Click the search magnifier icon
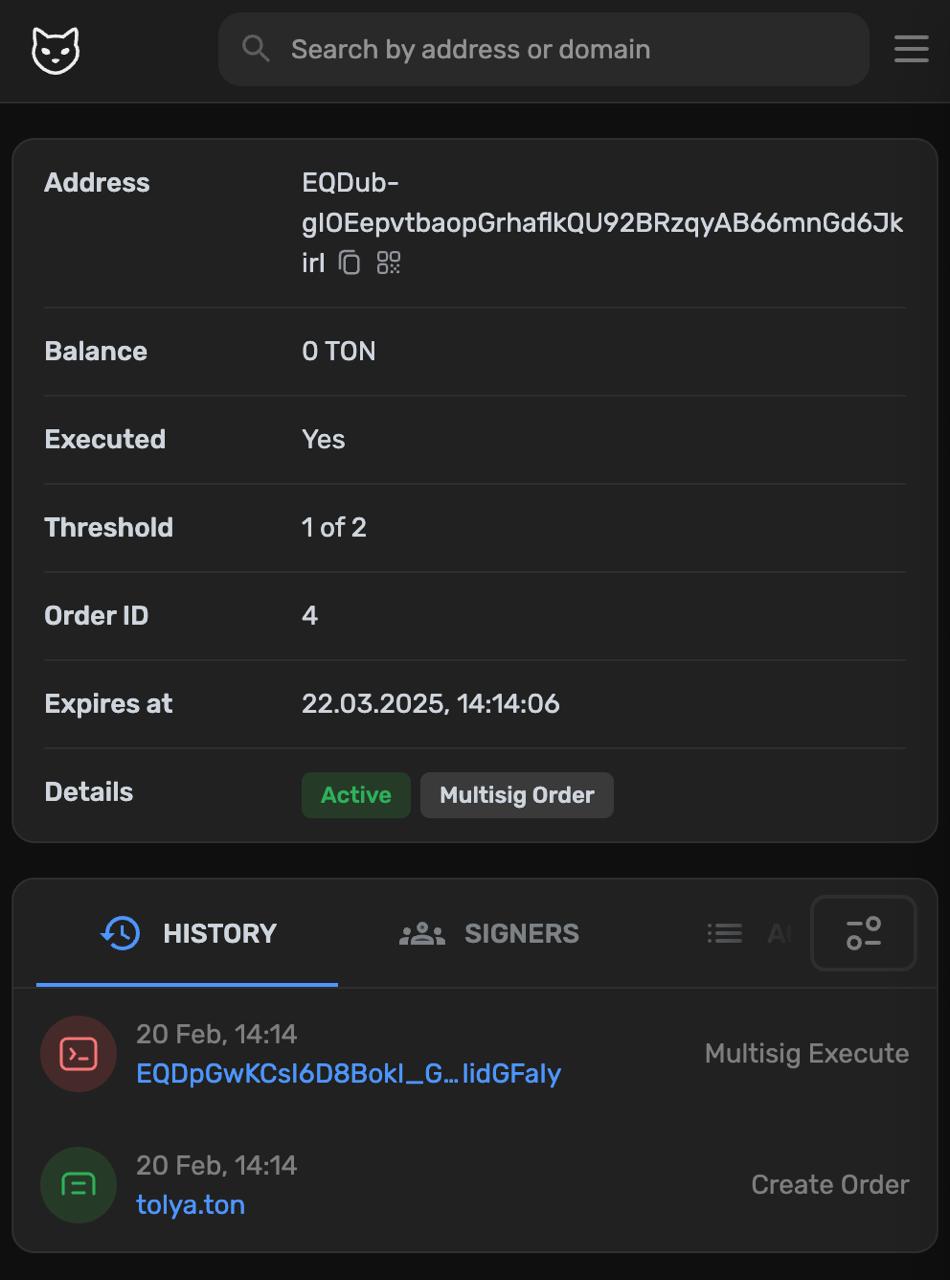The image size is (950, 1280). tap(256, 48)
